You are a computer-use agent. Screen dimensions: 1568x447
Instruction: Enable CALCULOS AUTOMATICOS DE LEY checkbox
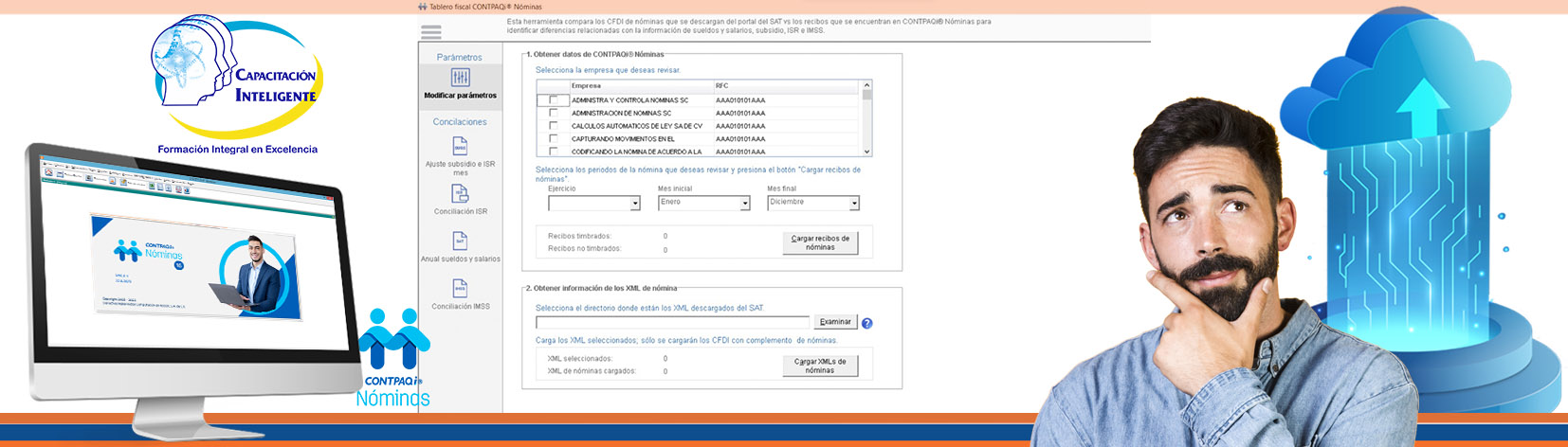pos(554,125)
